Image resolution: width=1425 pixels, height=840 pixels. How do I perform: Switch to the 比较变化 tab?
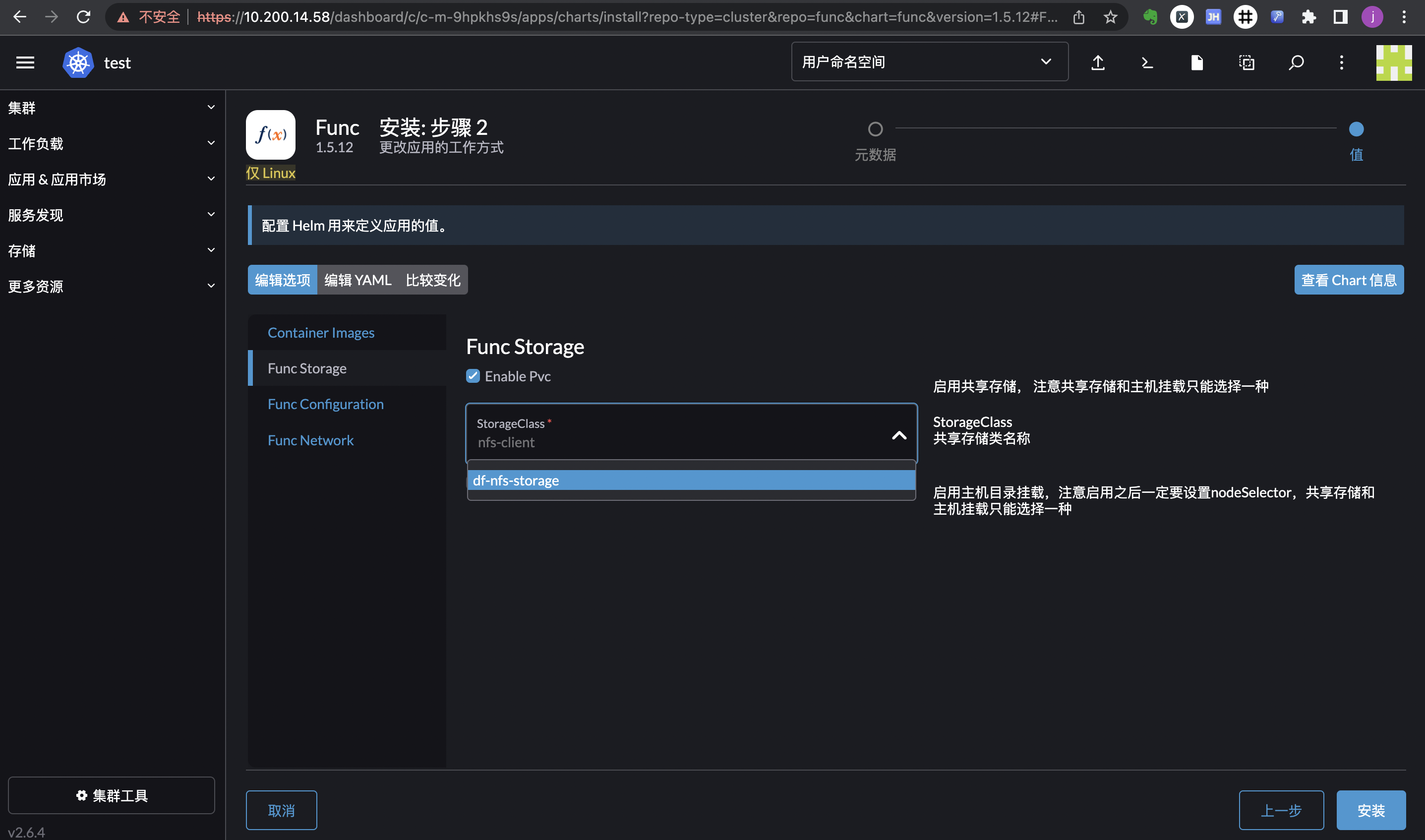(x=433, y=280)
